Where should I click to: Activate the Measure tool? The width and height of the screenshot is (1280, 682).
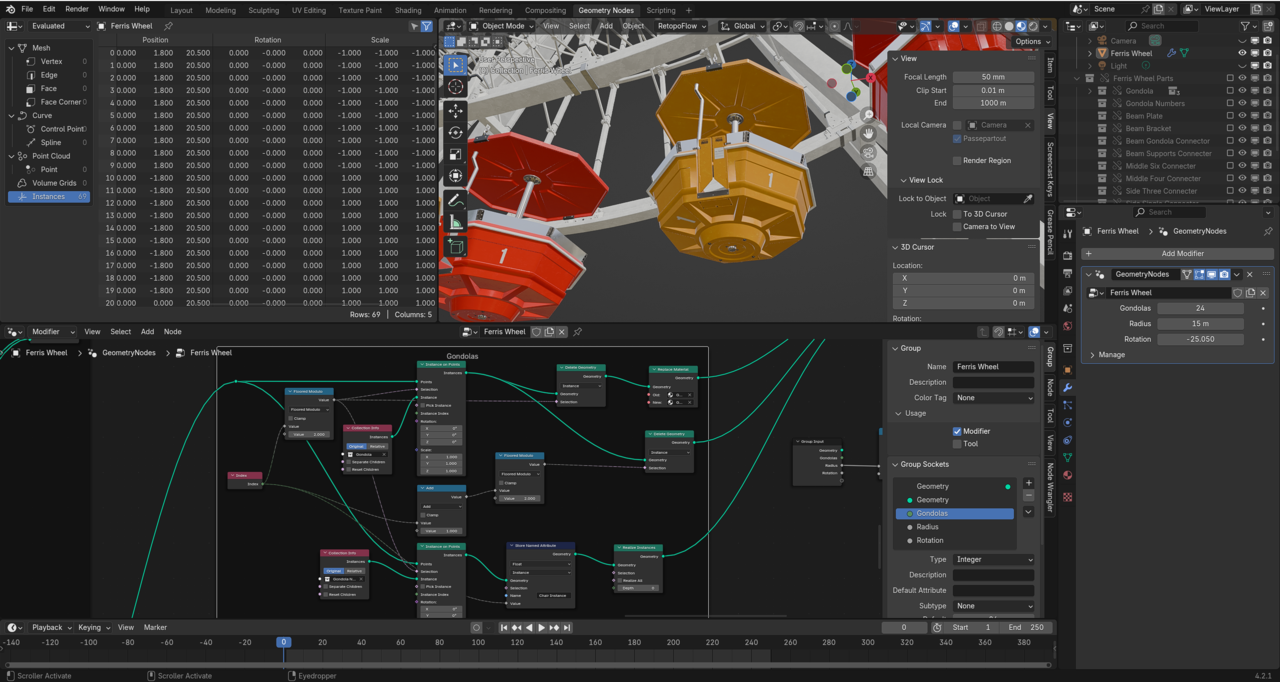coord(456,223)
